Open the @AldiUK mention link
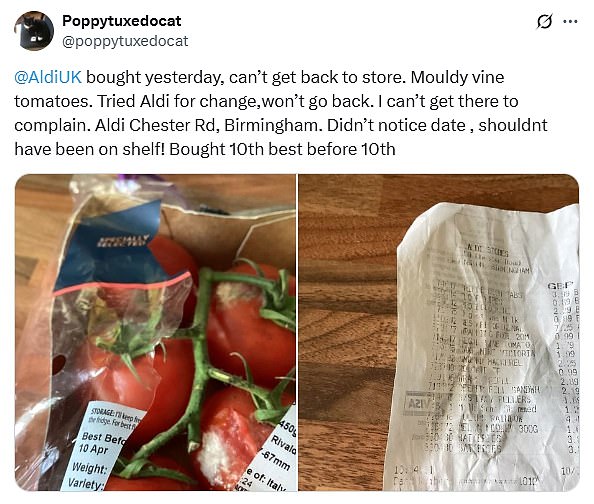 click(48, 77)
